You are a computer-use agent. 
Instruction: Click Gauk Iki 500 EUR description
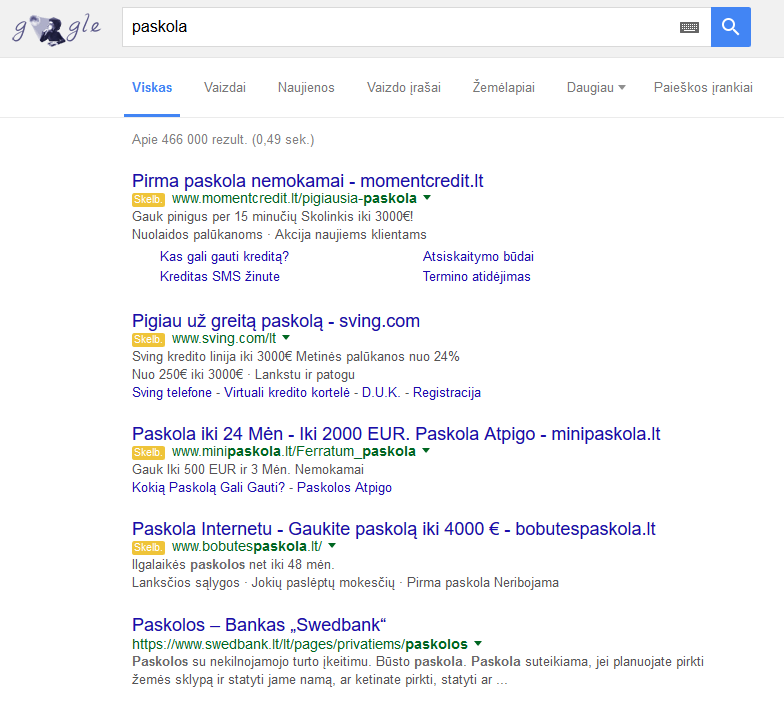click(248, 470)
